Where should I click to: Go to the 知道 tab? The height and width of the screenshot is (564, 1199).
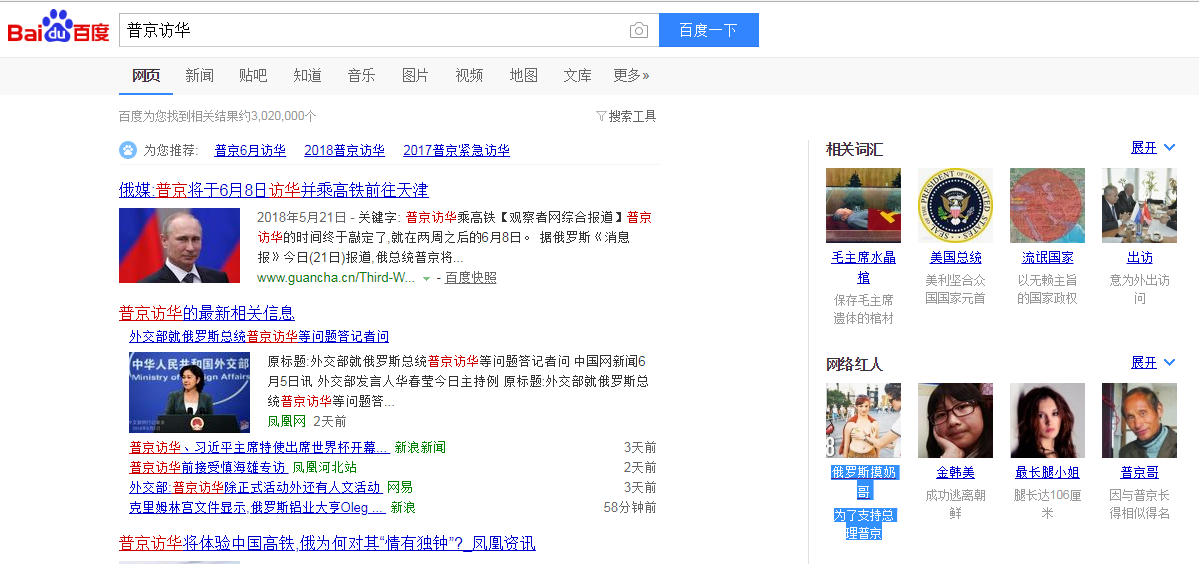pyautogui.click(x=307, y=76)
